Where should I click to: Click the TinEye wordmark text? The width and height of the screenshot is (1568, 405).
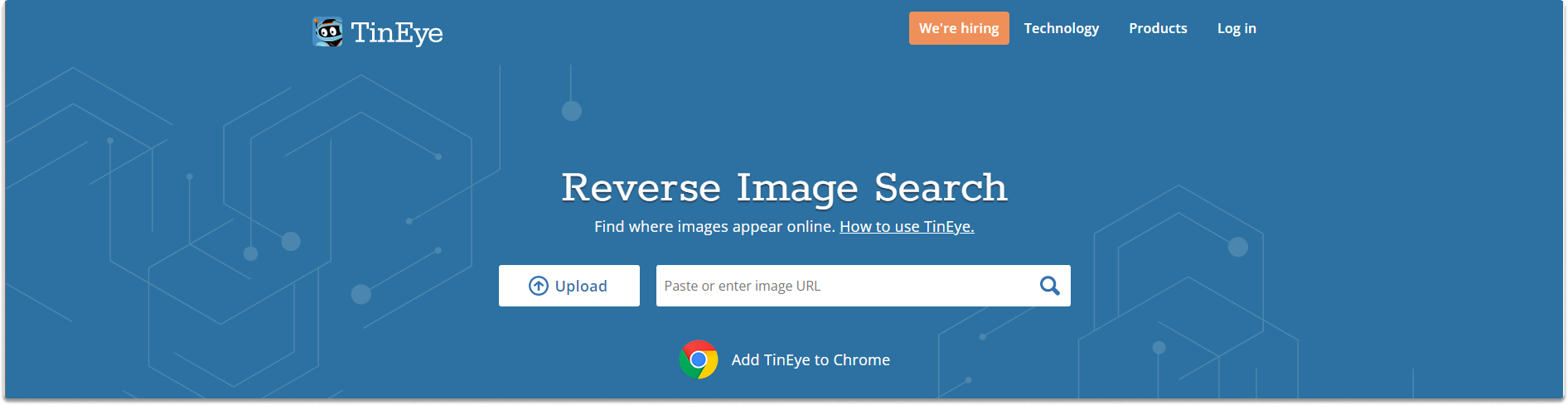397,33
